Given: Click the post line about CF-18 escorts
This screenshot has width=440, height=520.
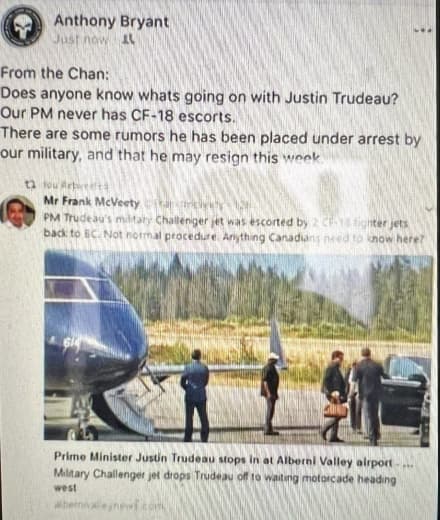Looking at the screenshot, I should click(117, 115).
